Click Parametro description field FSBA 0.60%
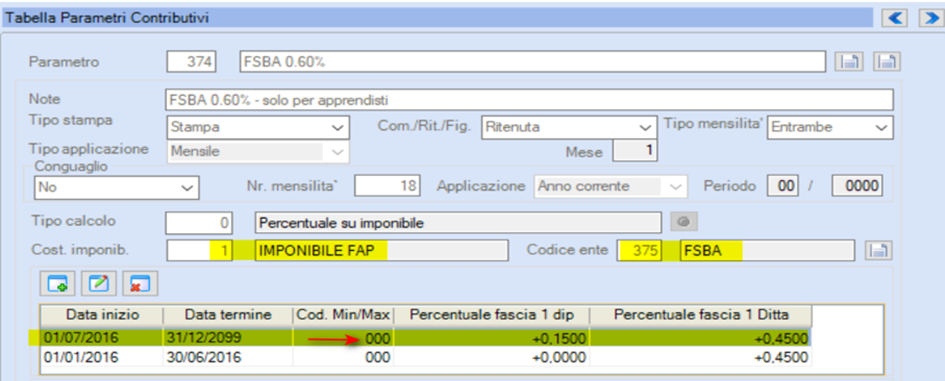Viewport: 945px width, 381px height. [533, 62]
